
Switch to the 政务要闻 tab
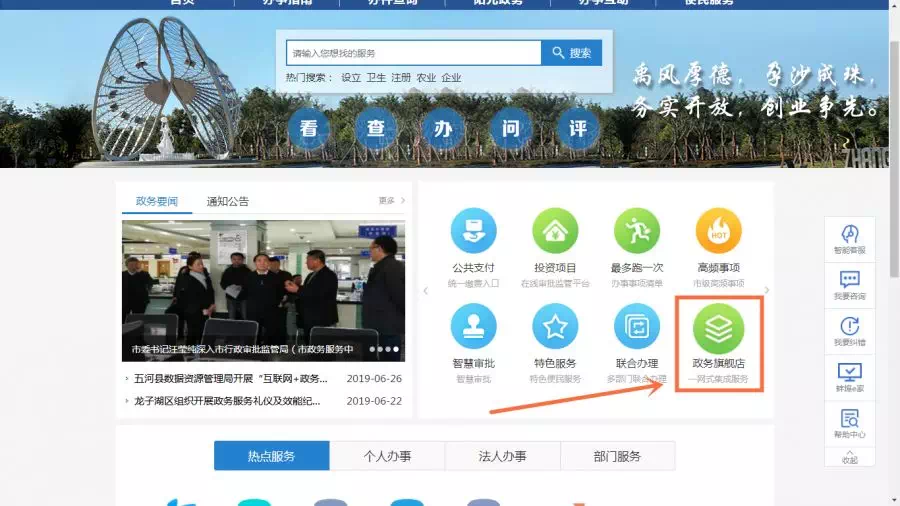[157, 201]
